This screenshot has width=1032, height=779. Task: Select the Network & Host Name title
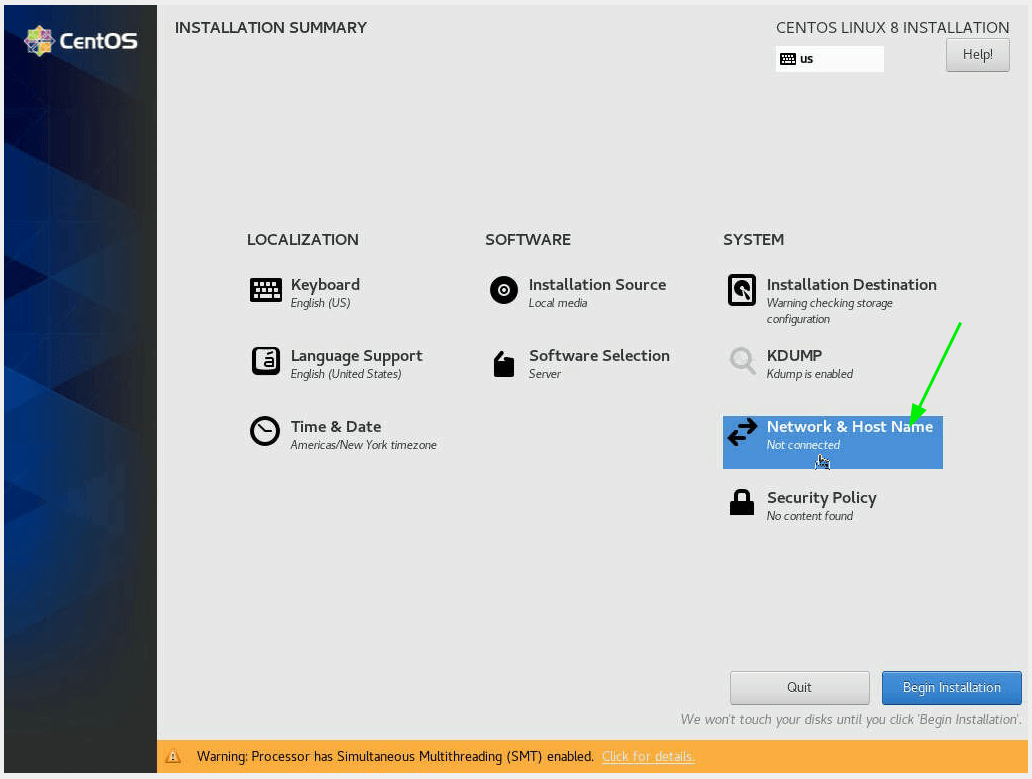coord(850,426)
